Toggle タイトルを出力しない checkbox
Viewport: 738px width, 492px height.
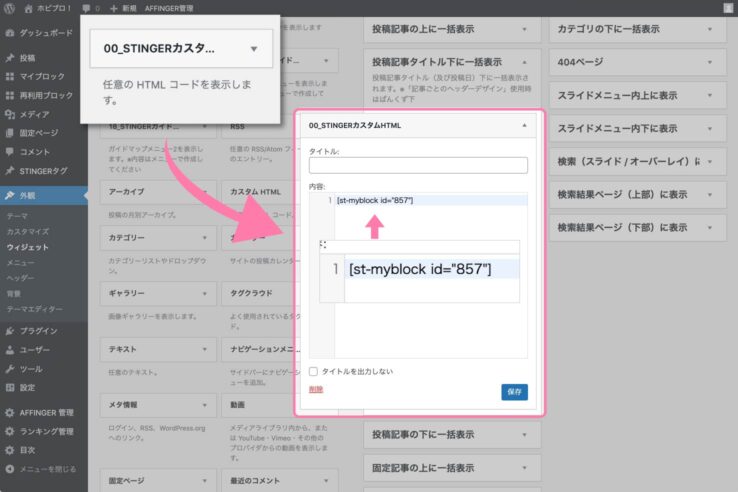313,371
